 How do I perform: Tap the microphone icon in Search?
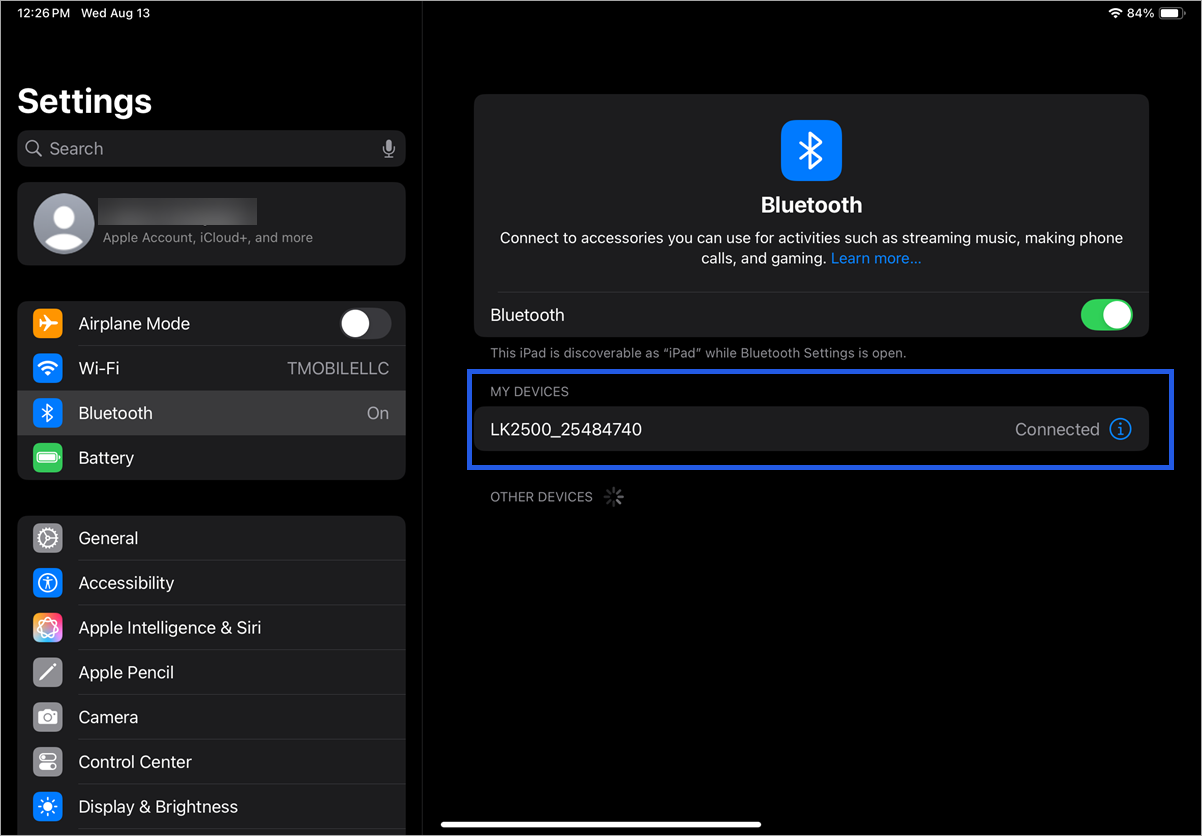coord(389,149)
